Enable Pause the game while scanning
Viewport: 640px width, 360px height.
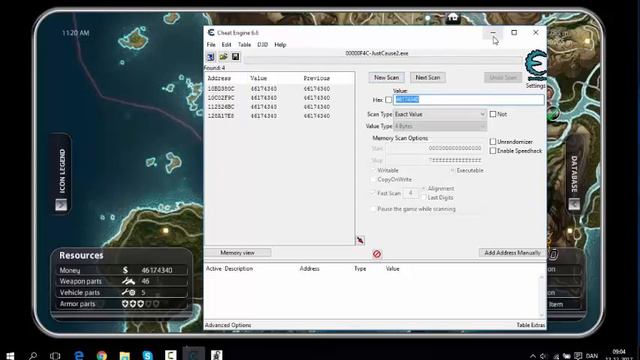[373, 209]
